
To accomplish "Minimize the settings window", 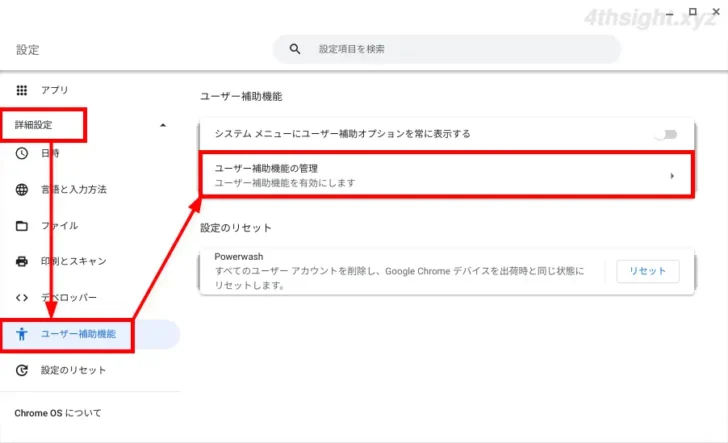I will click(670, 14).
